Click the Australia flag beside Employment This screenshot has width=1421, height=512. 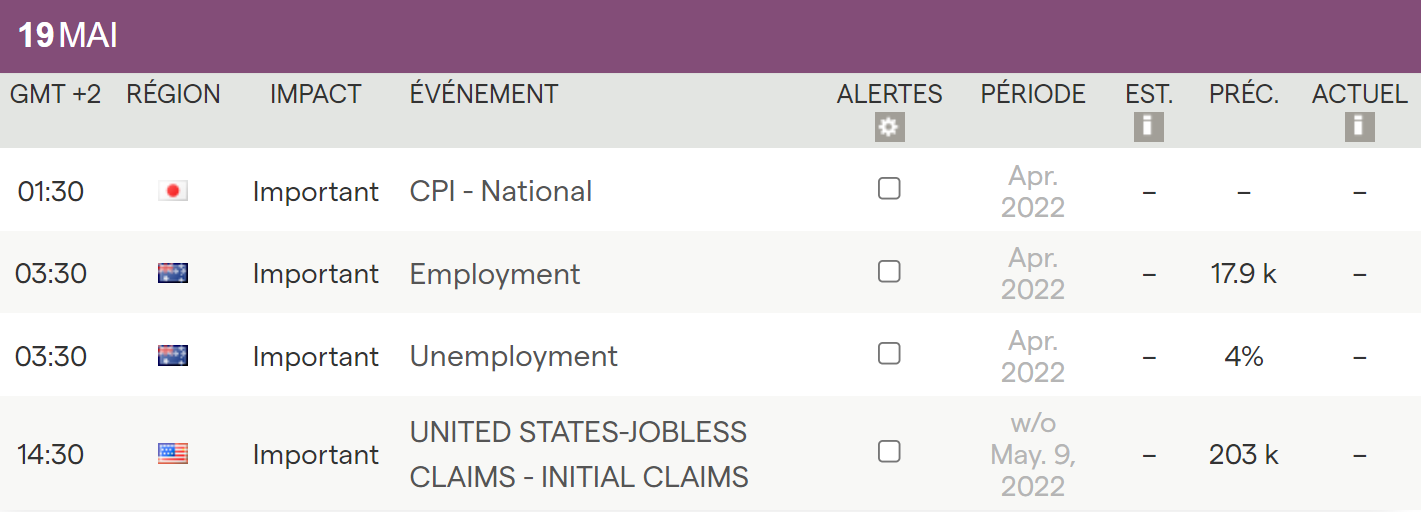click(x=173, y=273)
